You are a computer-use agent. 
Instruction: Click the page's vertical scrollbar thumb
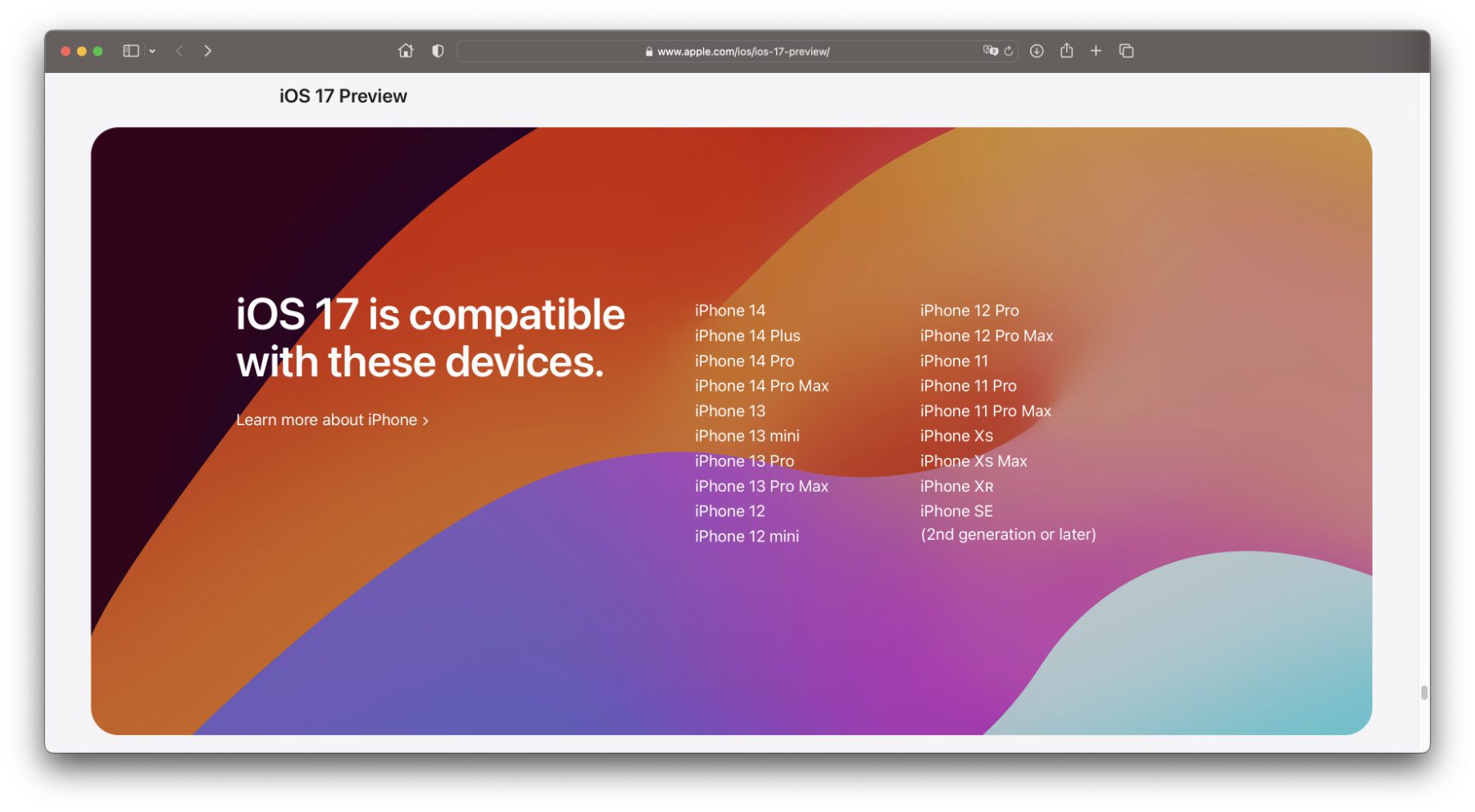[1424, 692]
